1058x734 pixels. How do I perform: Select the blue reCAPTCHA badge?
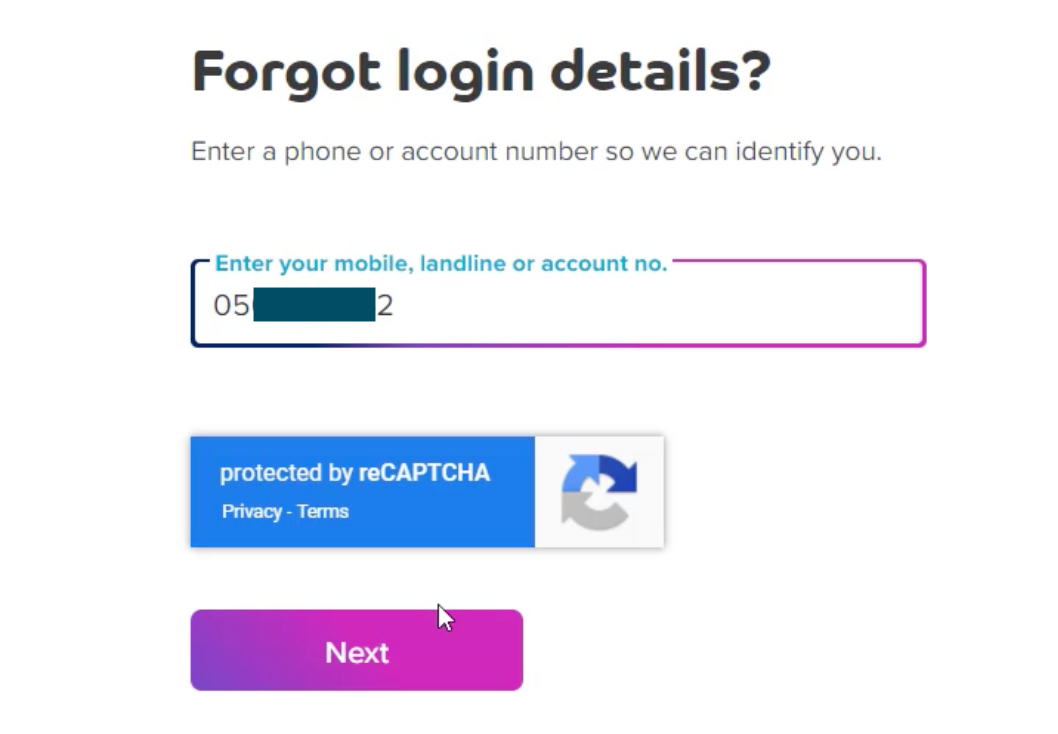click(x=362, y=491)
